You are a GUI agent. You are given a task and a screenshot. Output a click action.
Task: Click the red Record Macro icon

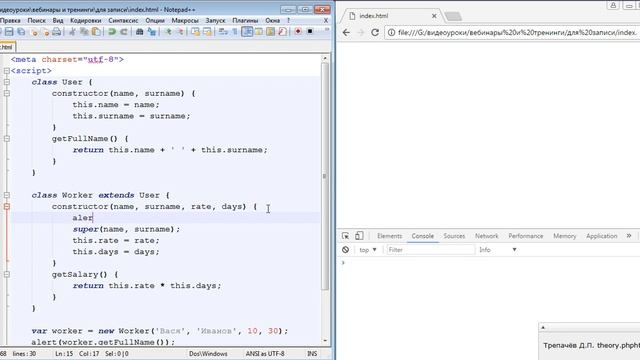[298, 31]
